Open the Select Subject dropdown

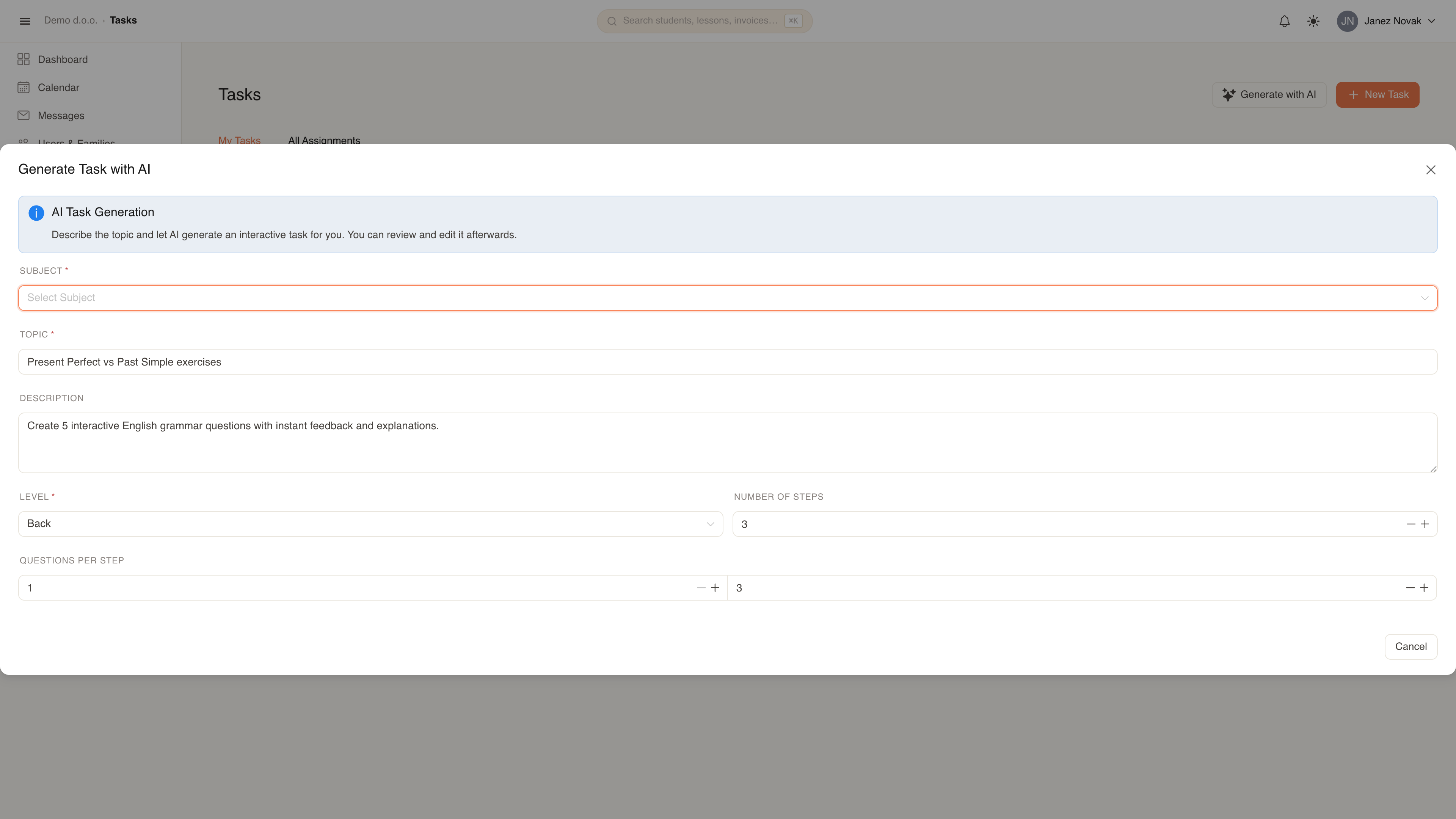pos(728,298)
